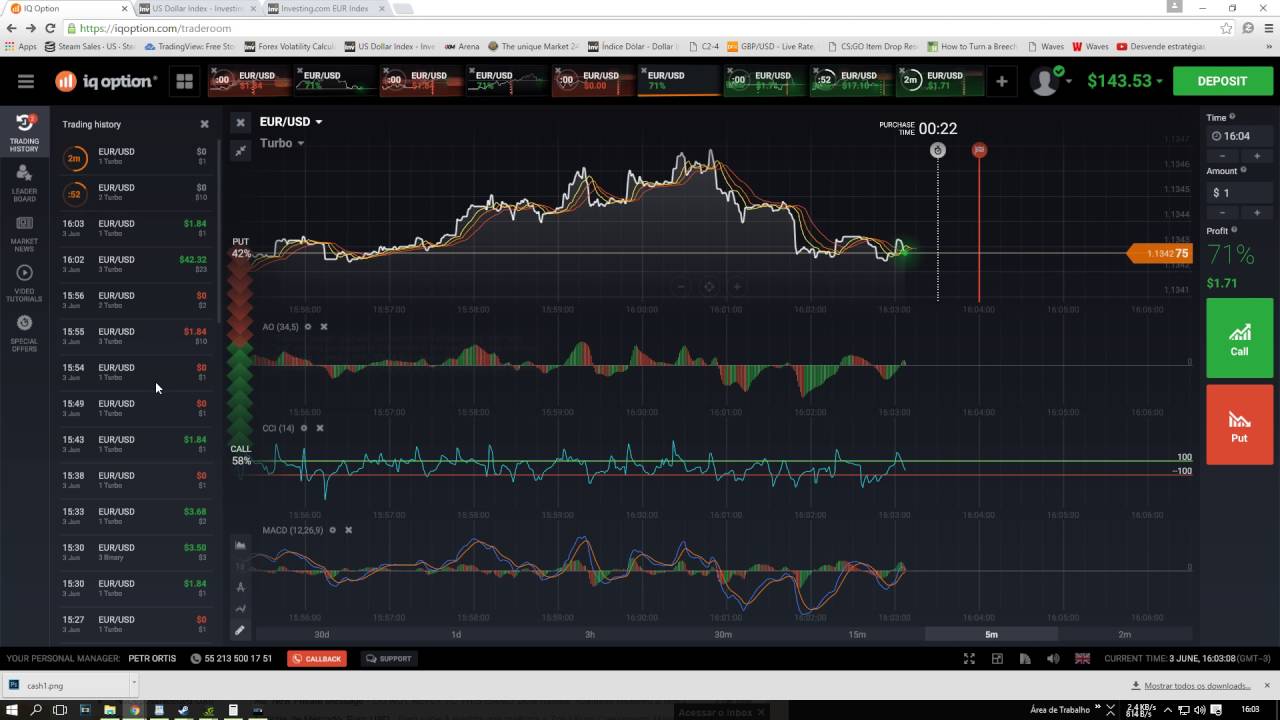Viewport: 1280px width, 720px height.
Task: Open the Turbo option type dropdown
Action: [282, 143]
